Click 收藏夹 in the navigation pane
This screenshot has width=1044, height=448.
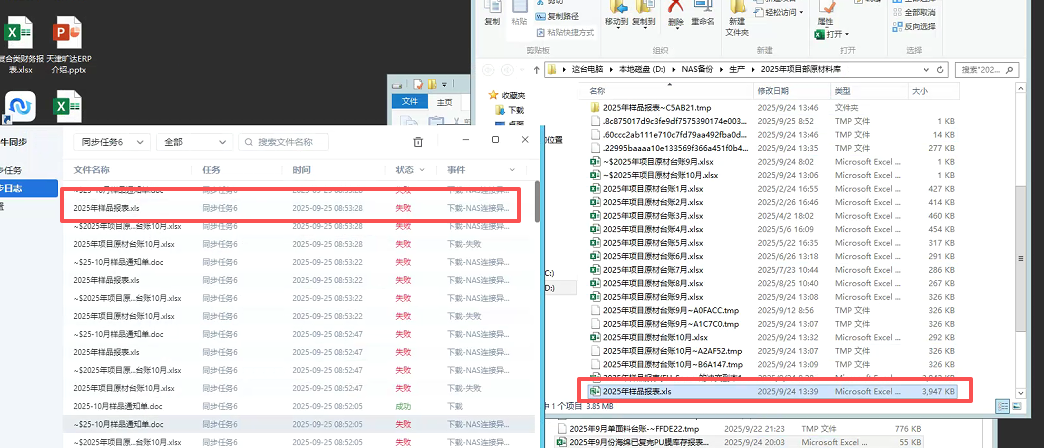[x=507, y=95]
